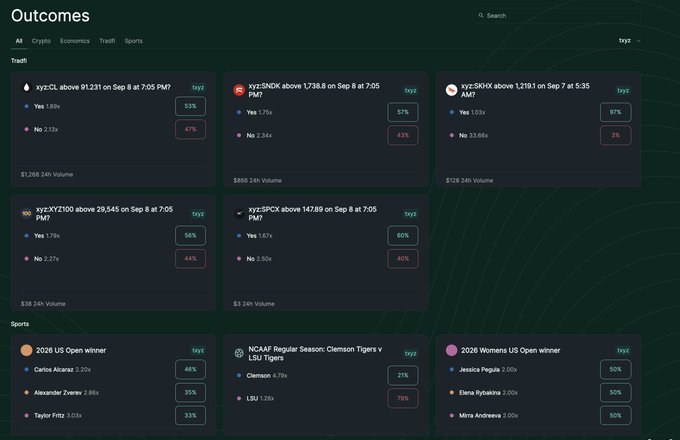Click the Outcomes page heading
Viewport: 680px width, 440px height.
(x=50, y=16)
